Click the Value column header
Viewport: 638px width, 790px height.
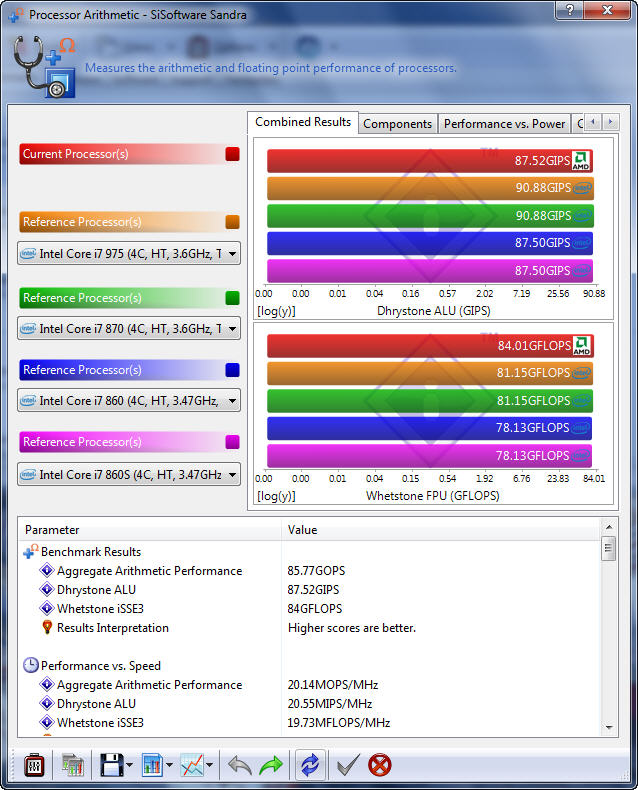[x=441, y=530]
